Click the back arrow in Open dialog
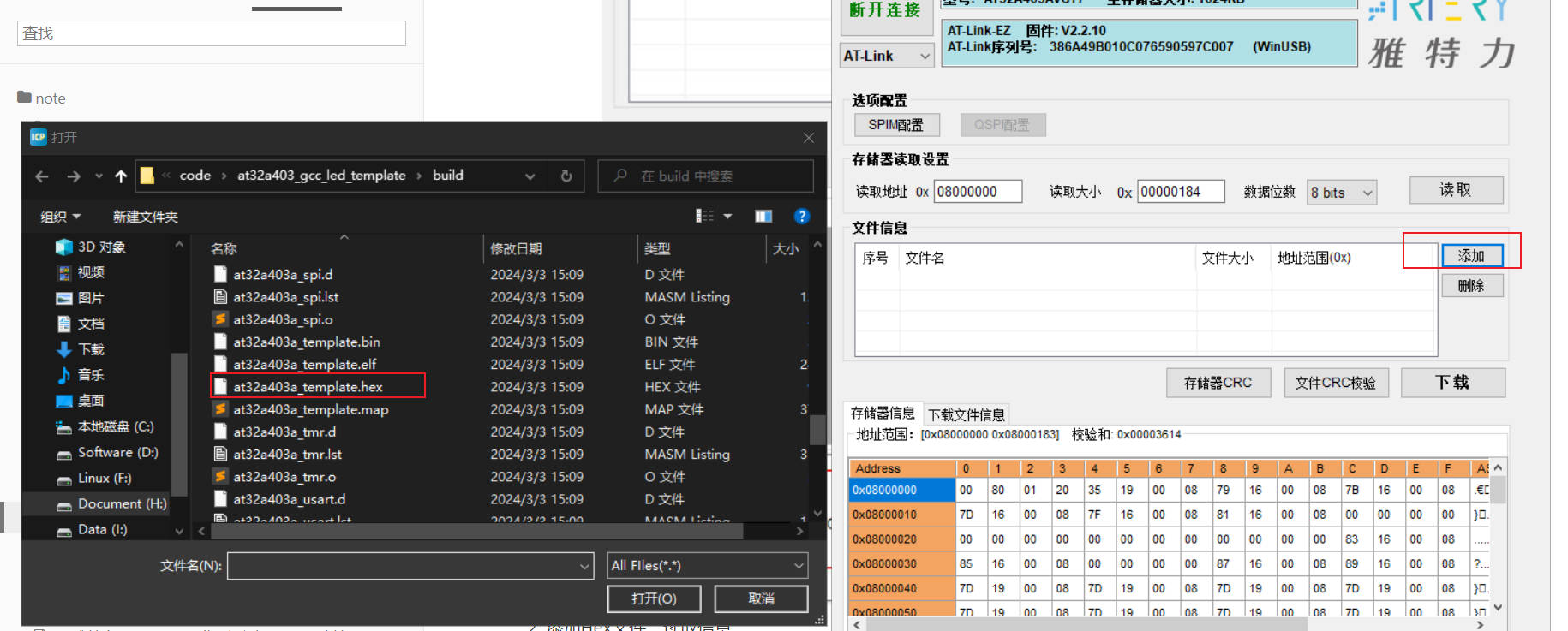This screenshot has height=631, width=1568. (42, 176)
